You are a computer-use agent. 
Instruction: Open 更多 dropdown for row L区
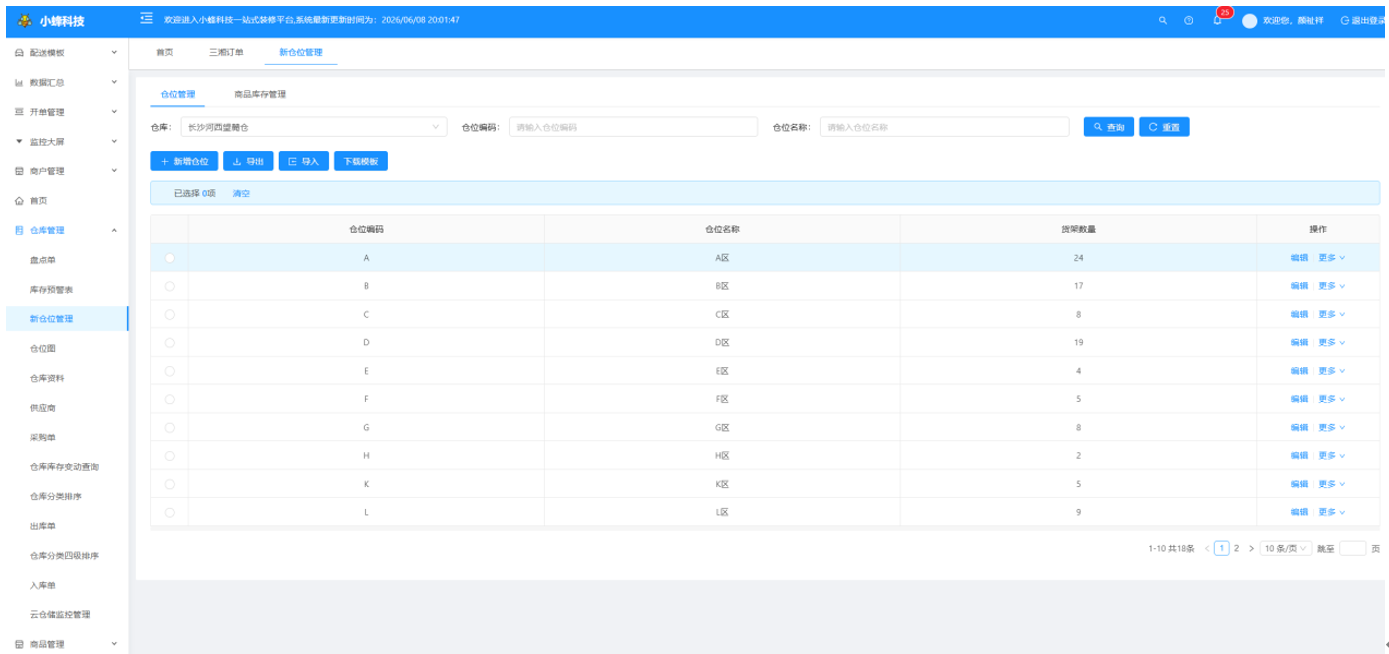[1331, 512]
